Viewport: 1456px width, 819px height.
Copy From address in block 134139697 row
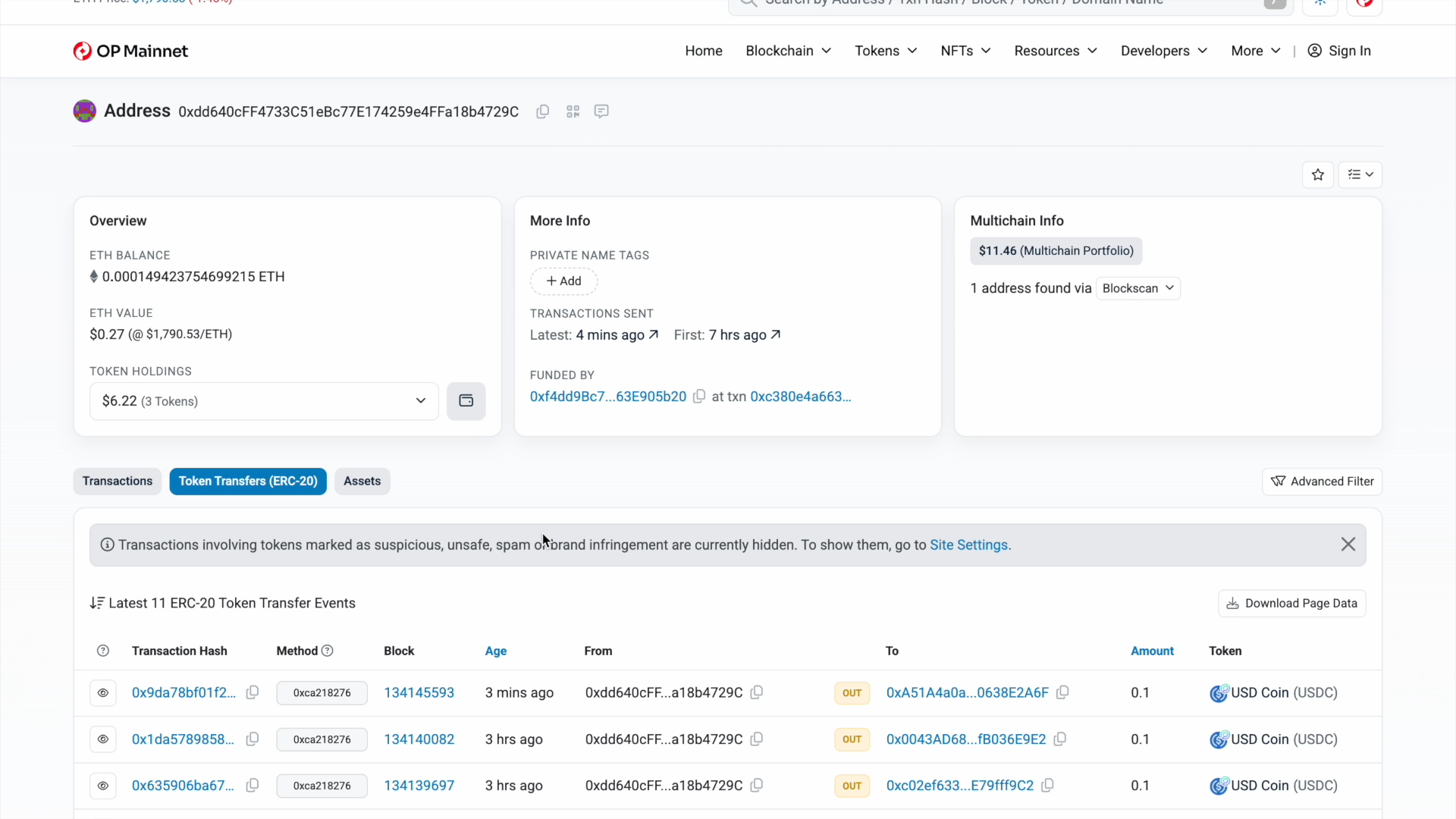click(x=757, y=785)
